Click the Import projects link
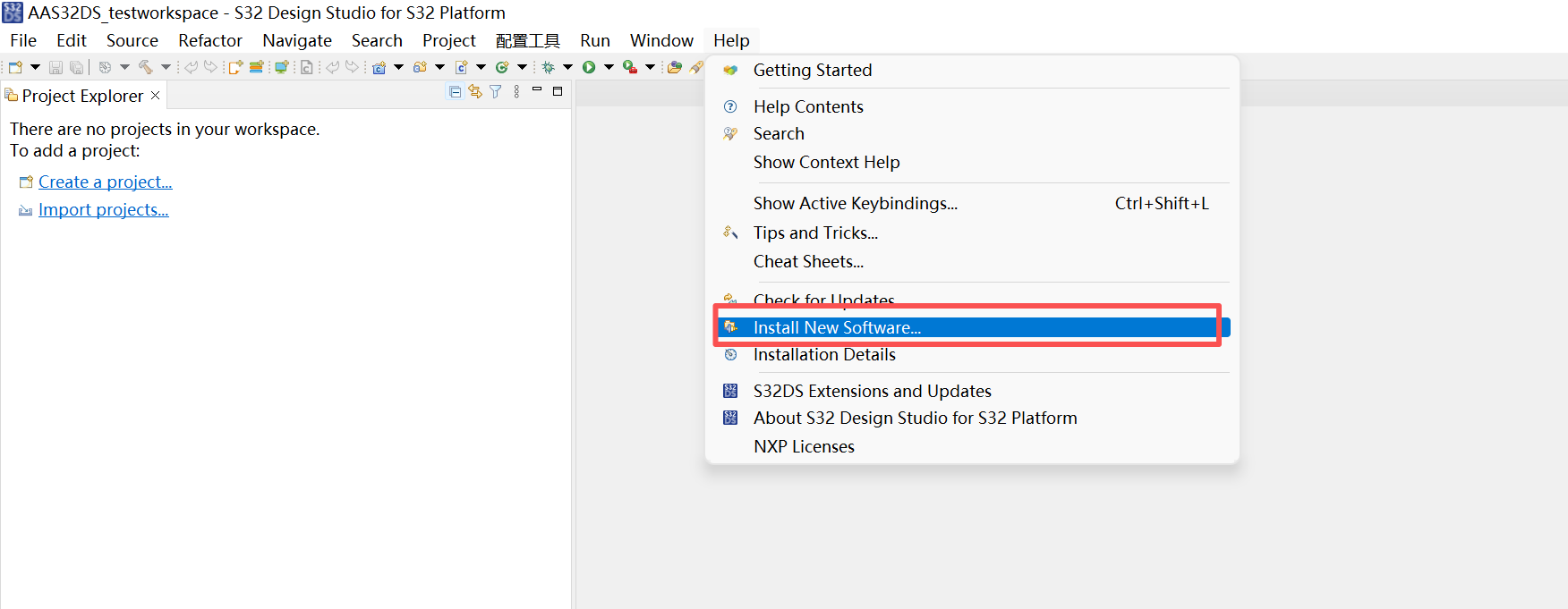This screenshot has height=609, width=1568. [103, 209]
